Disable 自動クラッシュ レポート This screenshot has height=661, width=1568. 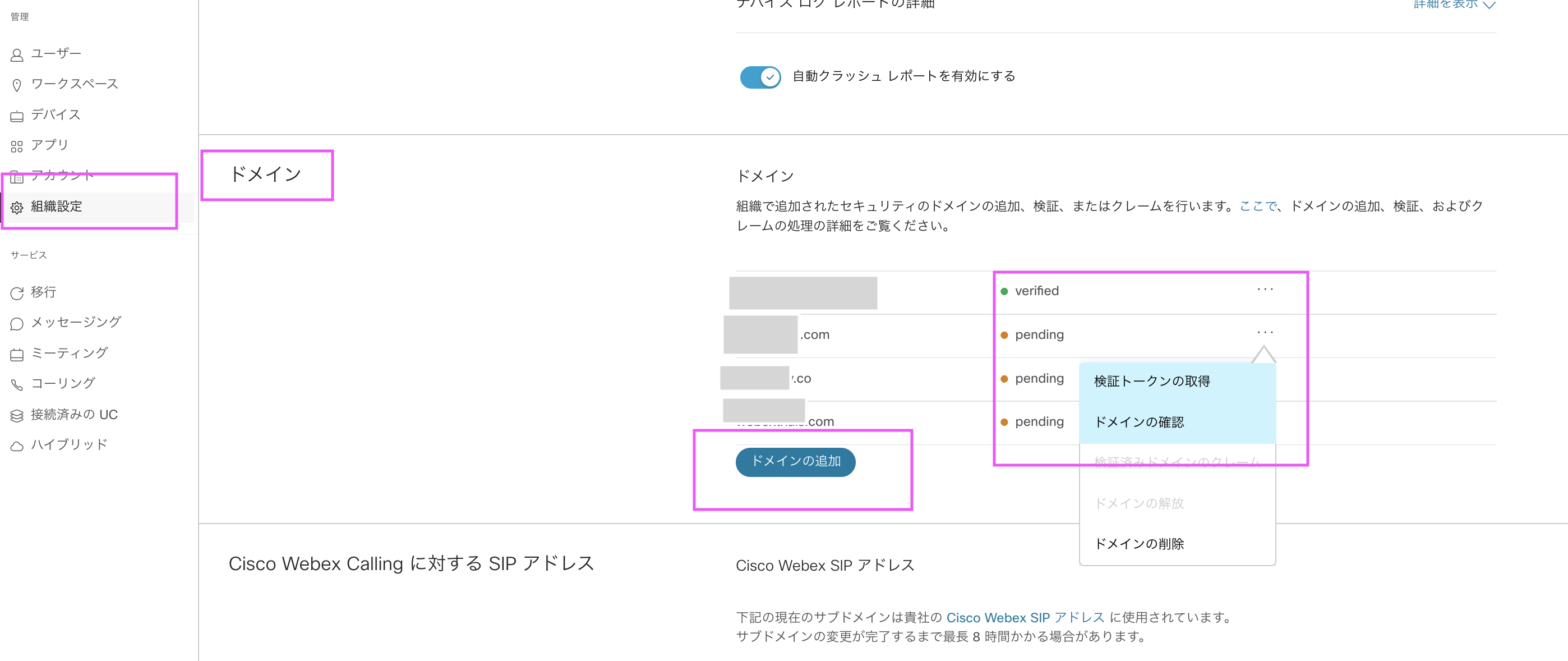[760, 77]
